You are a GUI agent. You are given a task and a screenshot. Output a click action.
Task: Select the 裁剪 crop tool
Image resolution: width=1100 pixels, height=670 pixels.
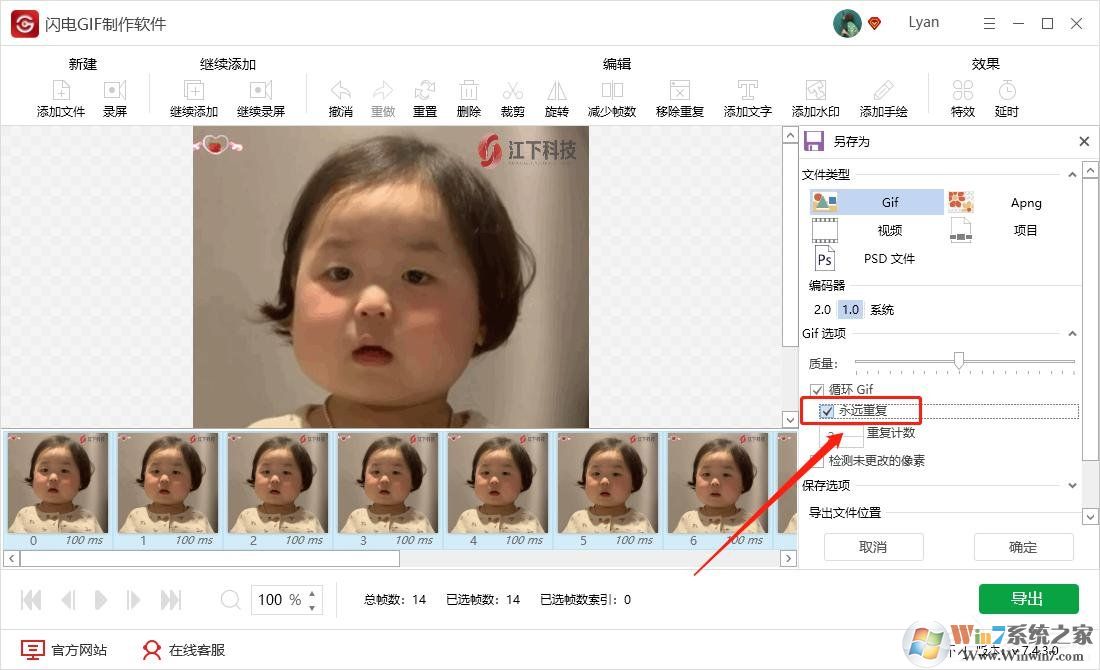512,96
